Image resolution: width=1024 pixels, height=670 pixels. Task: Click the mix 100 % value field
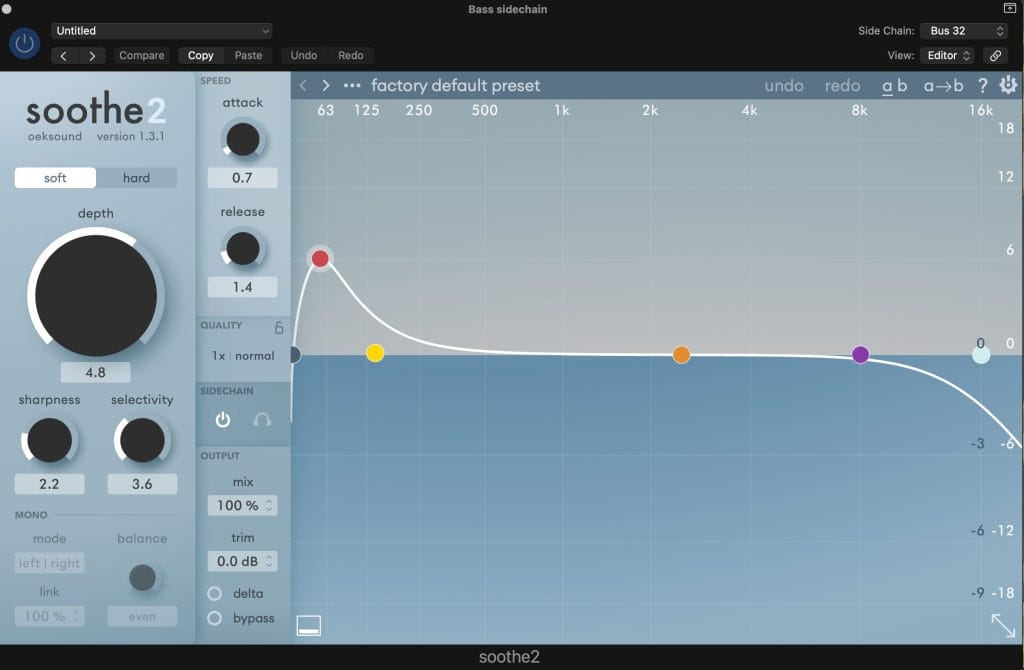(x=242, y=506)
